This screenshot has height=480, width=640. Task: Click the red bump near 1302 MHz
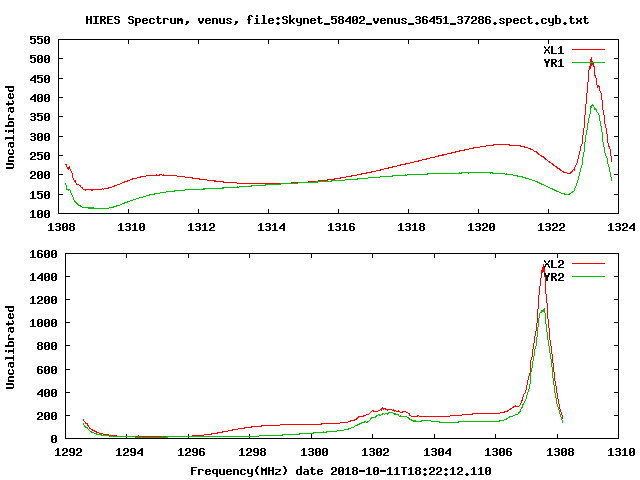(x=383, y=409)
